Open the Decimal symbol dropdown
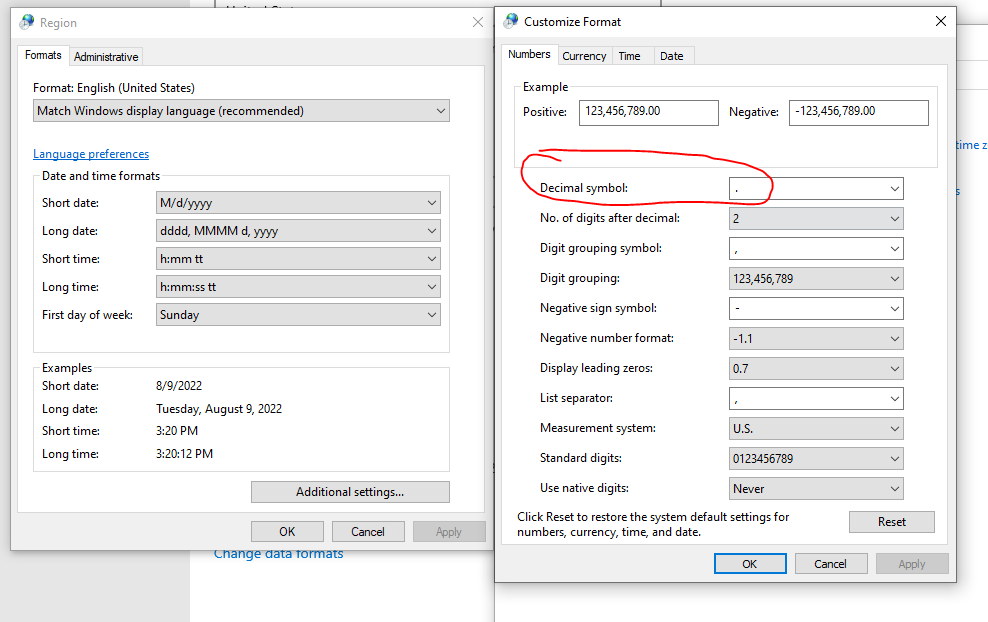This screenshot has width=988, height=622. [x=816, y=188]
